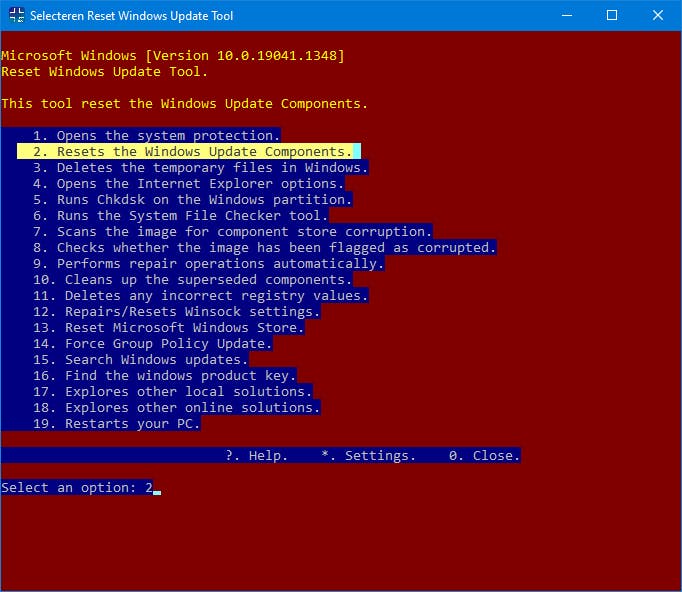Maximize the Reset Windows Update Tool window
The image size is (682, 592).
click(612, 15)
